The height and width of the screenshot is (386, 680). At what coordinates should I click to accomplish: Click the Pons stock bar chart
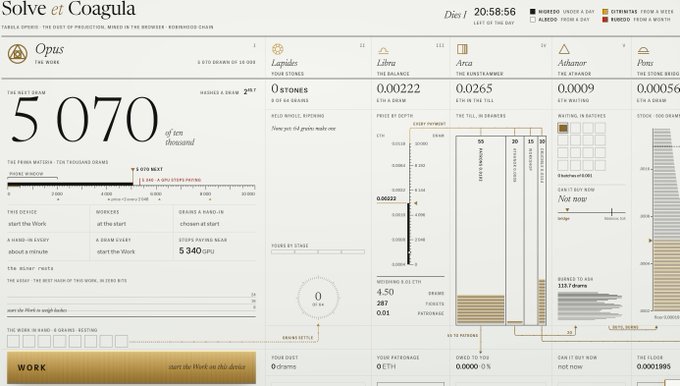coord(666,220)
